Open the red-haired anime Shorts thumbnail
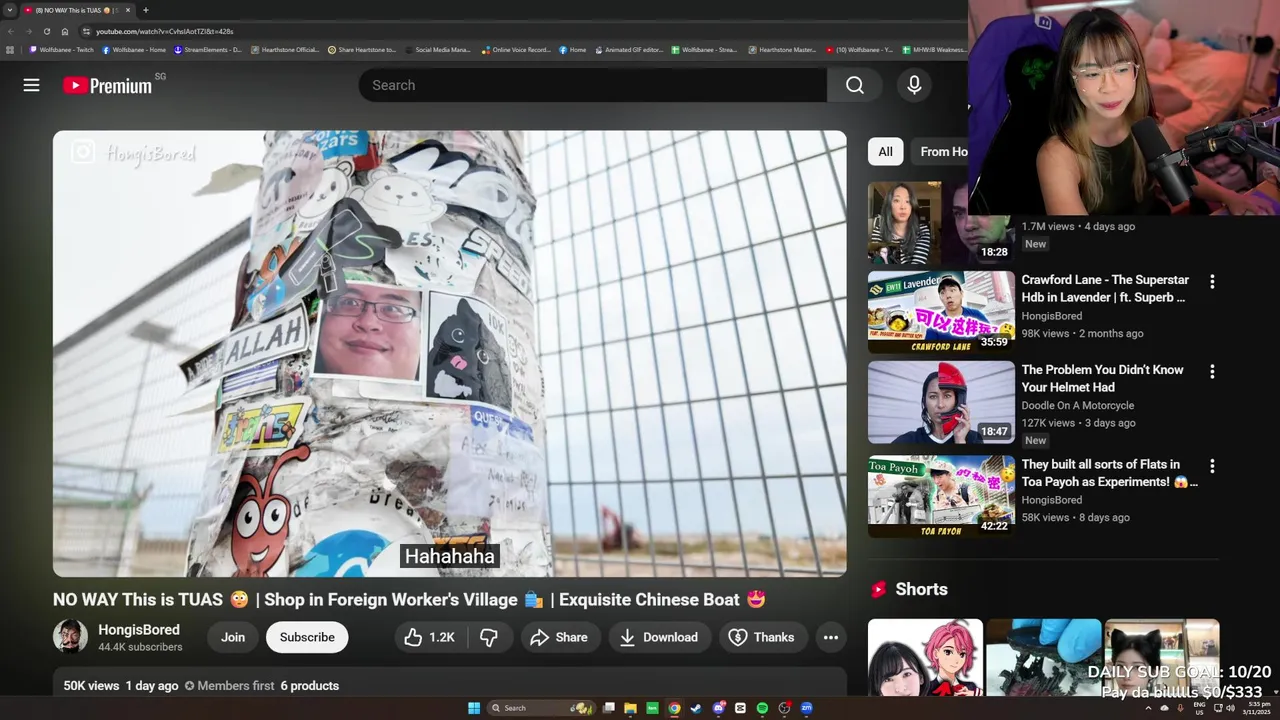1280x720 pixels. (x=925, y=658)
